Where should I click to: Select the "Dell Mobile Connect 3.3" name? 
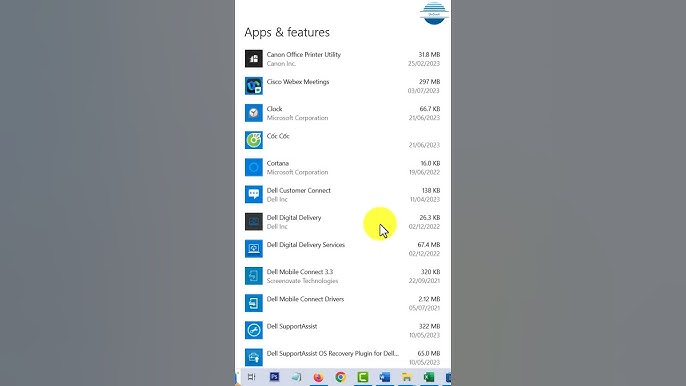tap(300, 272)
